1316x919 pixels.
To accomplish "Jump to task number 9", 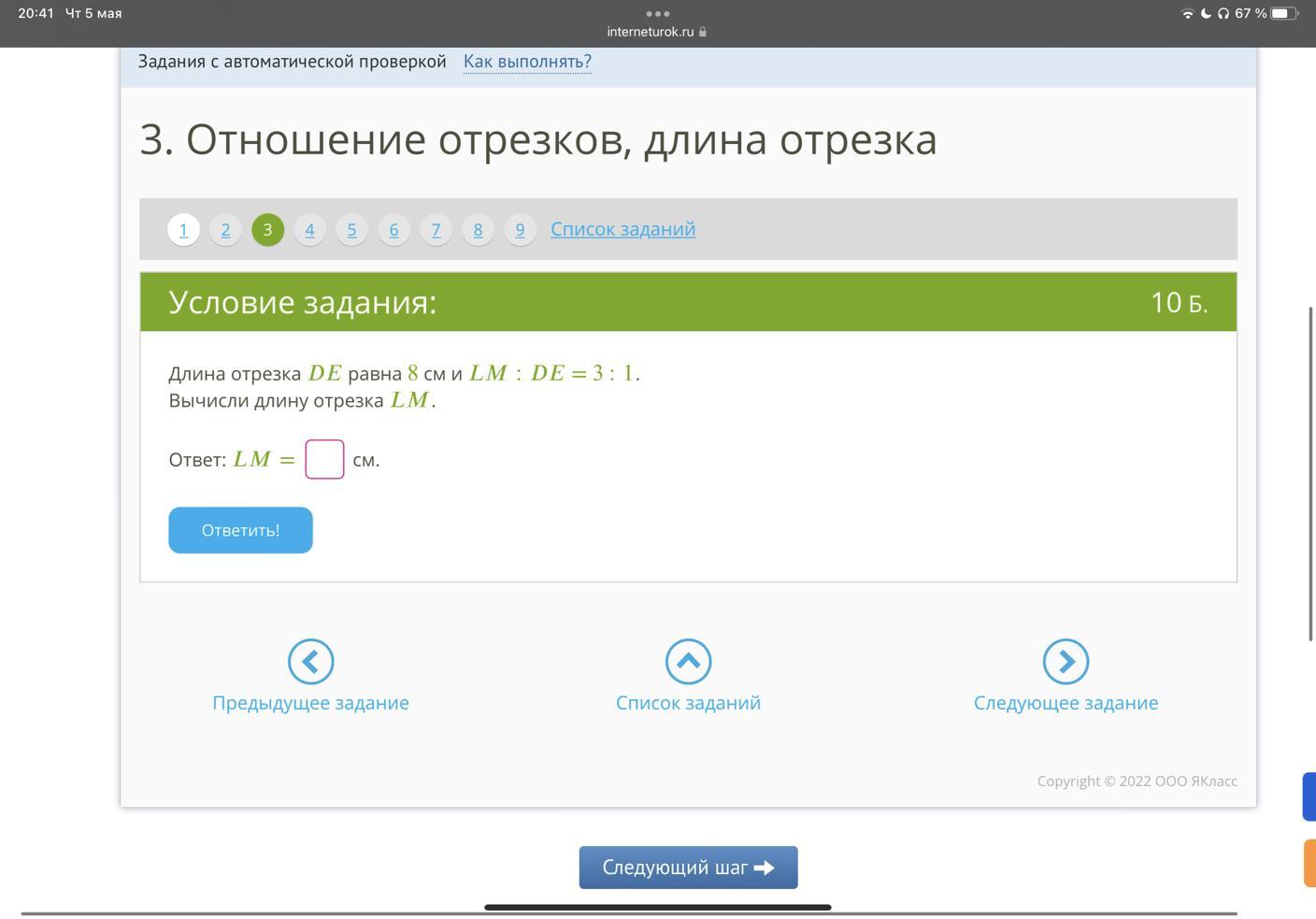I will (520, 230).
